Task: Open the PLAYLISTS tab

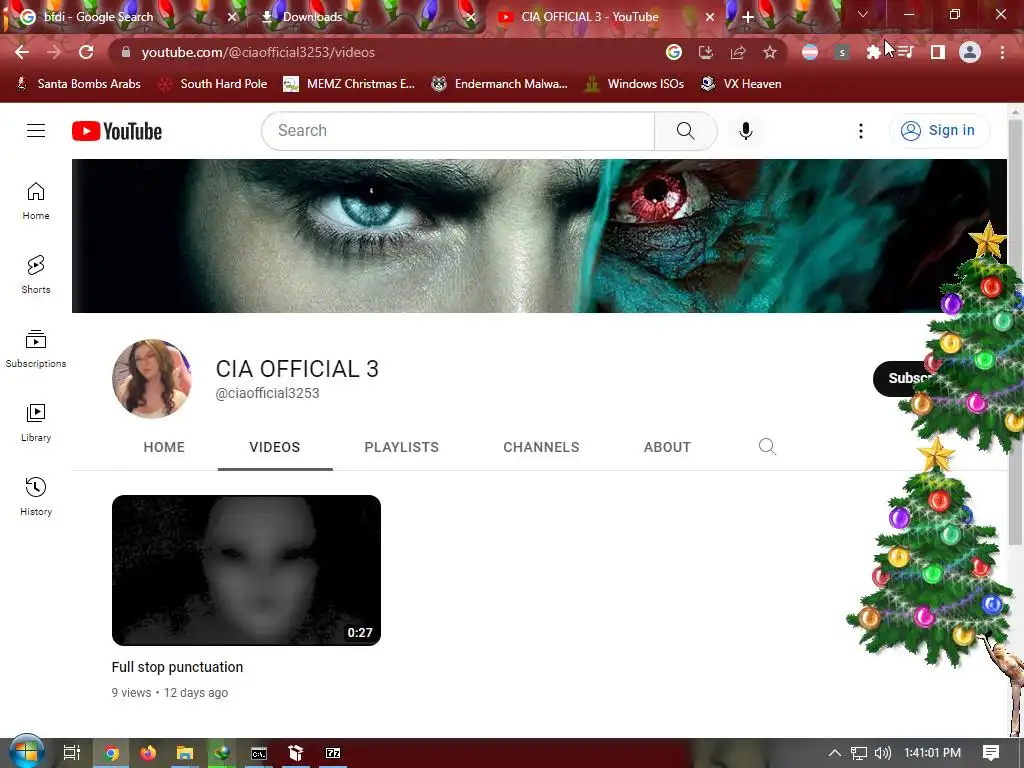Action: [x=402, y=447]
